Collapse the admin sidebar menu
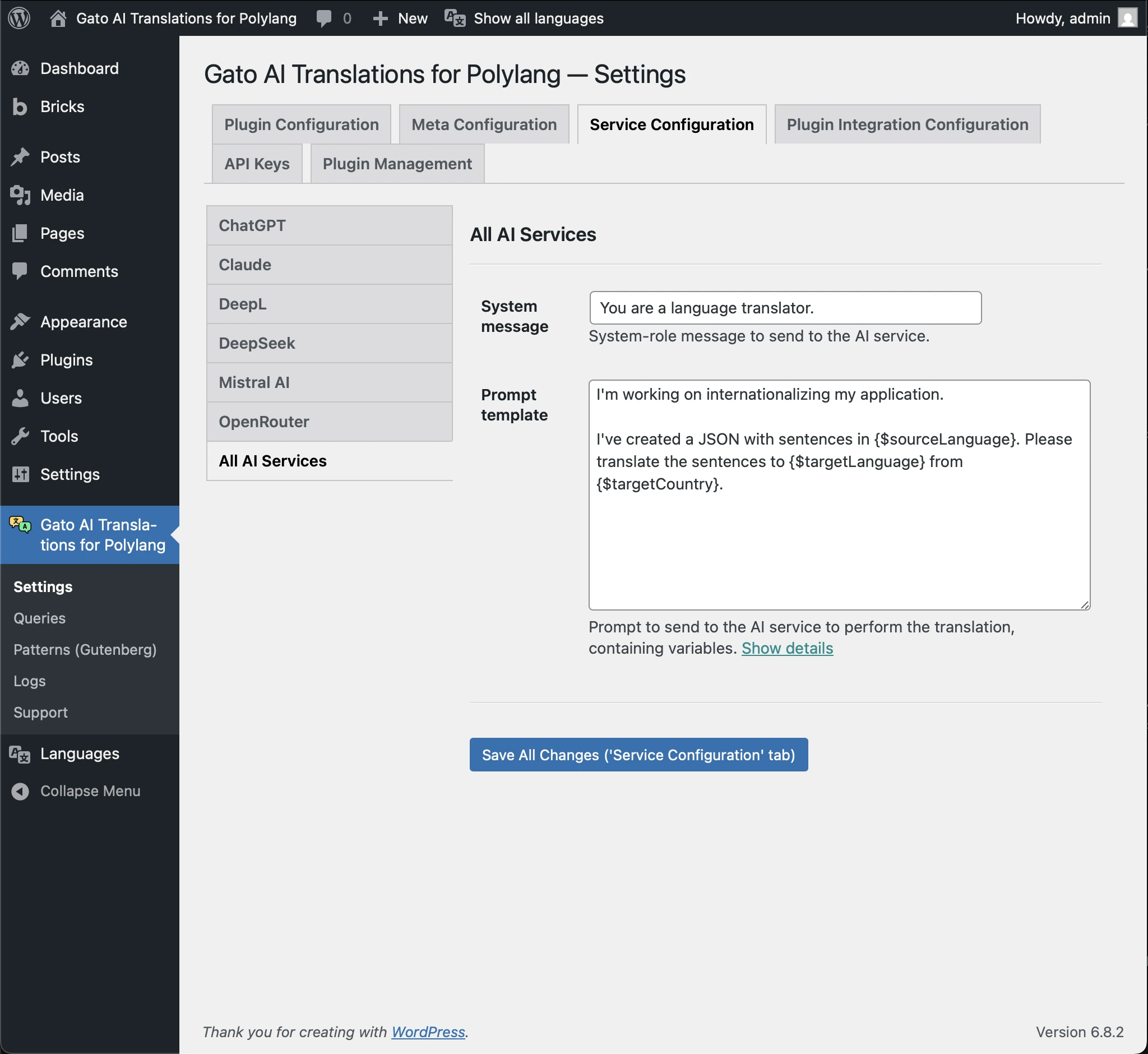Viewport: 1148px width, 1054px height. point(21,791)
